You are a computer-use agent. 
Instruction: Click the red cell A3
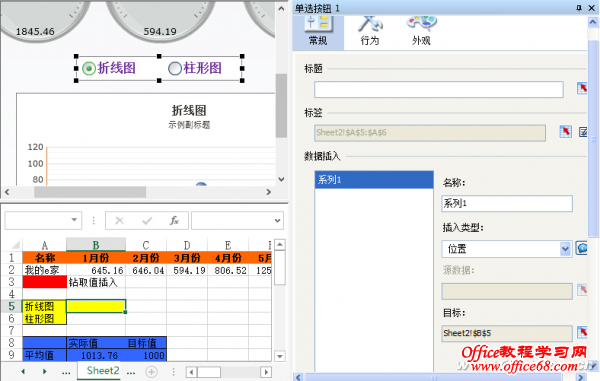click(44, 282)
